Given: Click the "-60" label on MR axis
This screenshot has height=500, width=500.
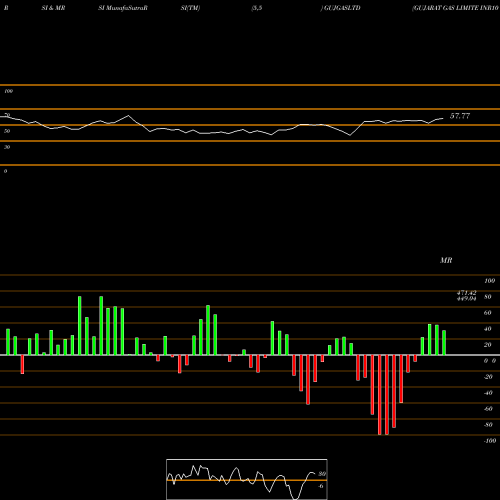Looking at the screenshot, I should [488, 409].
